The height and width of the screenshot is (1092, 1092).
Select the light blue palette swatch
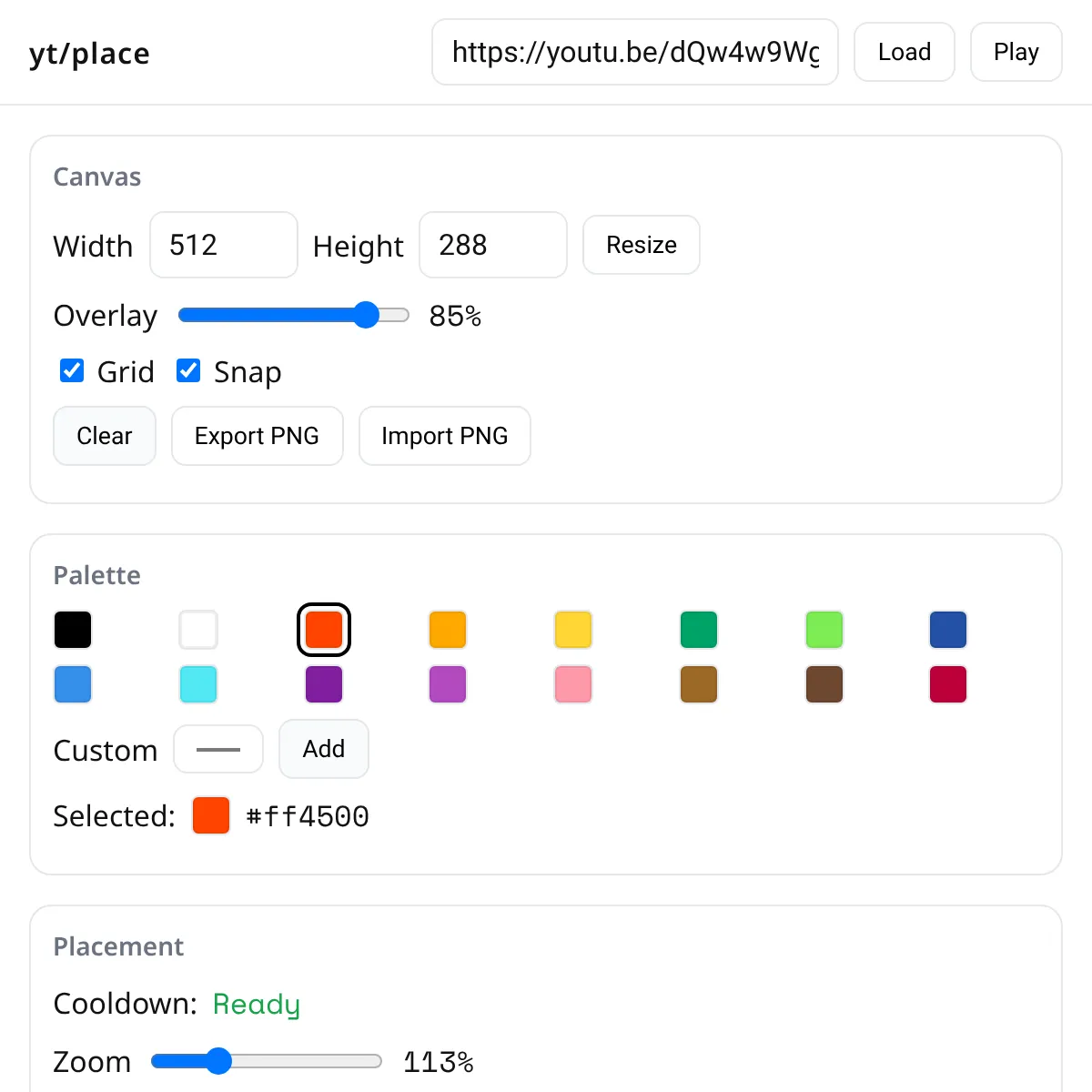tap(73, 684)
